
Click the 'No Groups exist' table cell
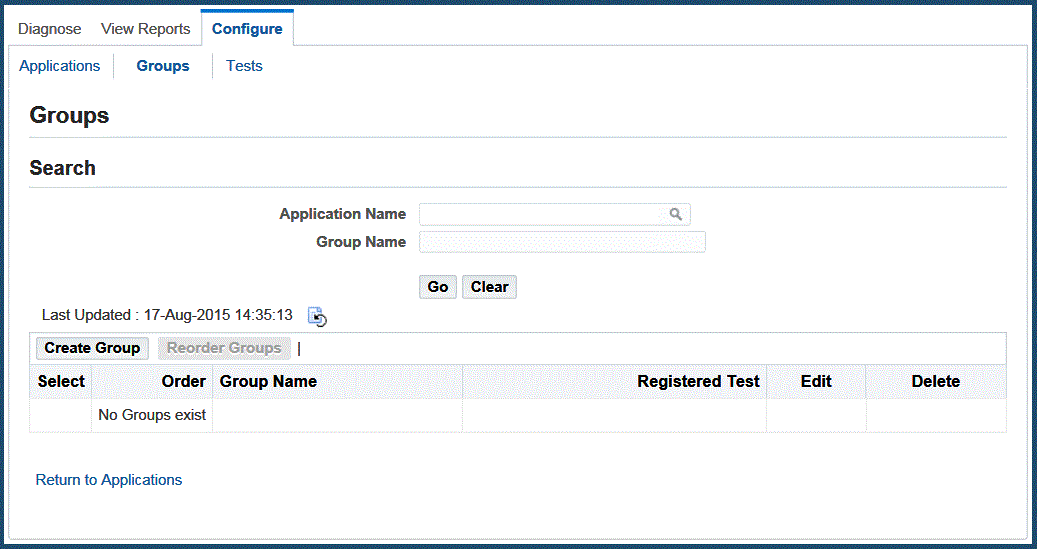point(152,415)
